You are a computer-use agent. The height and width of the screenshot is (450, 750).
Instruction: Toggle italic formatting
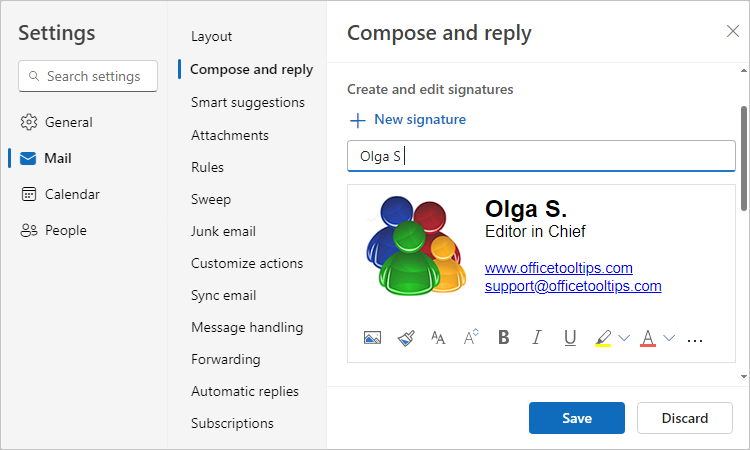tap(537, 338)
